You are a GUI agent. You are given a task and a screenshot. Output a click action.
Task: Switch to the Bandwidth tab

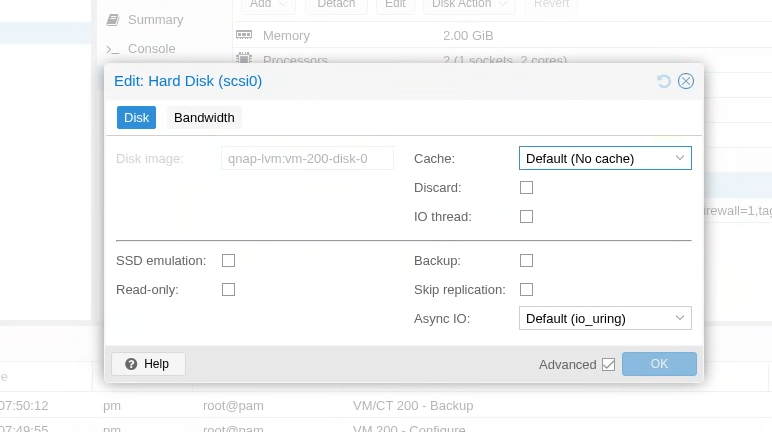204,118
